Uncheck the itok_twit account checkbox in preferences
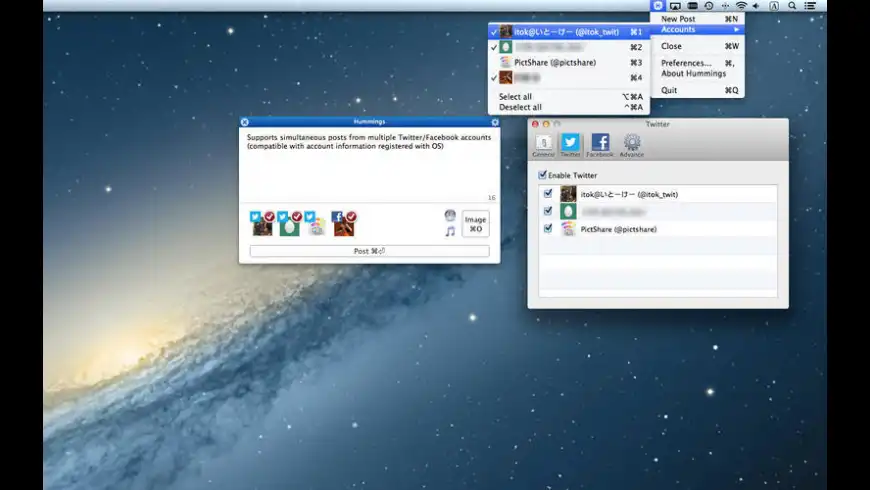This screenshot has width=870, height=490. (548, 194)
